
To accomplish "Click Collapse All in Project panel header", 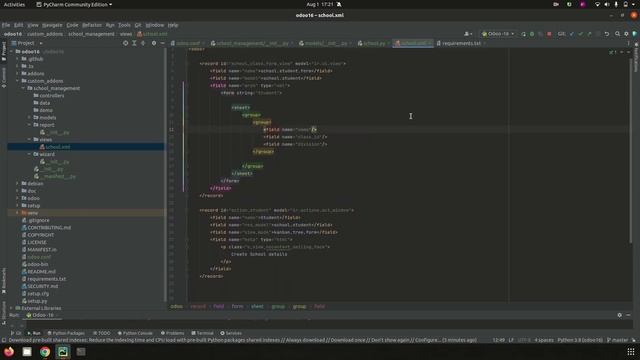I will pos(143,43).
